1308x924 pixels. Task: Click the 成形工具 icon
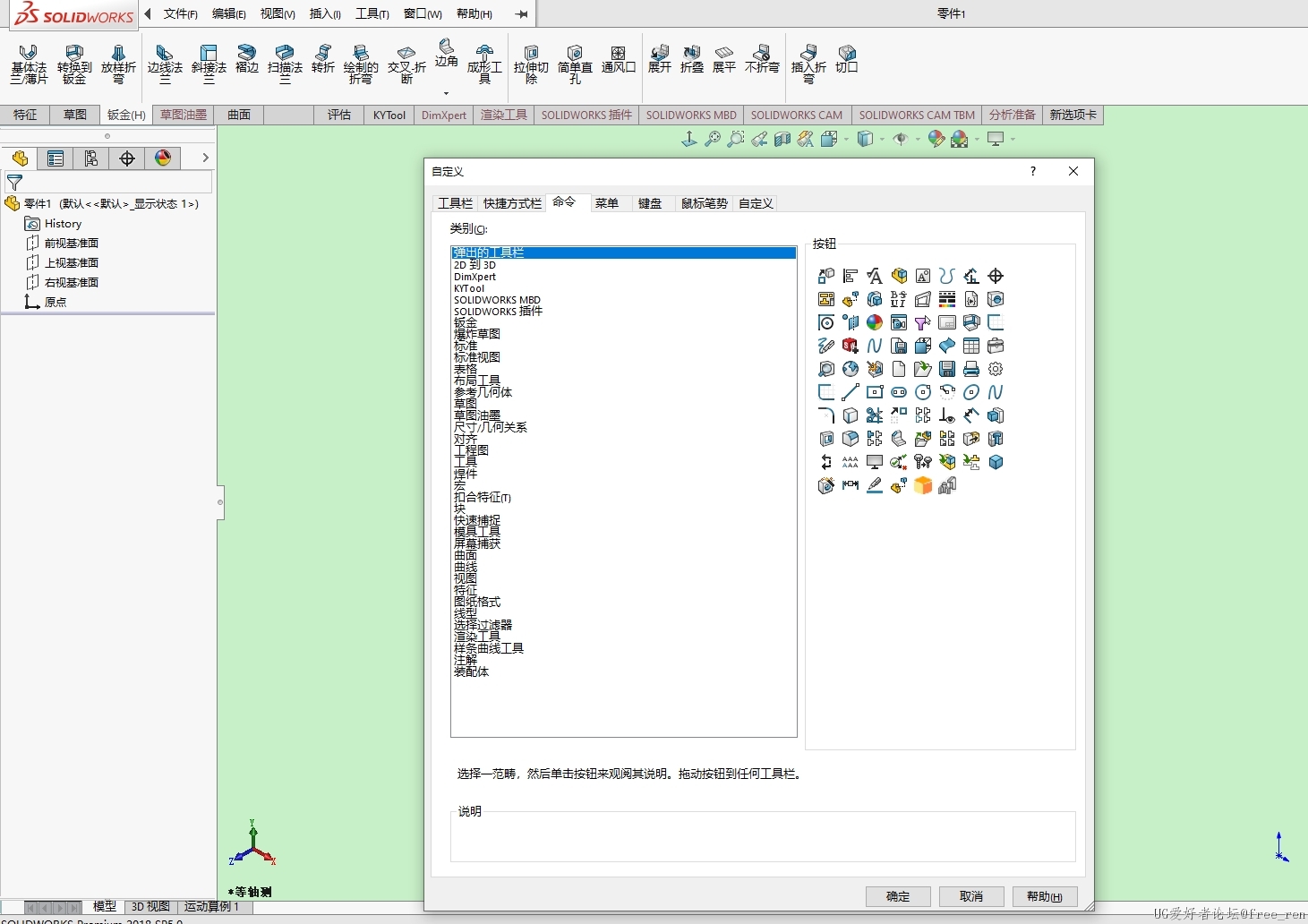click(484, 65)
